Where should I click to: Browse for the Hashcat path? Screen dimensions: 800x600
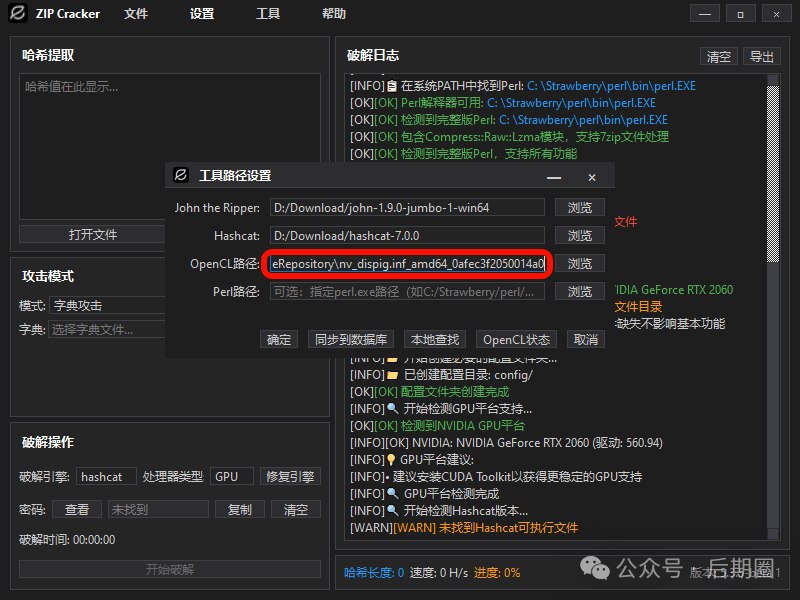[580, 235]
